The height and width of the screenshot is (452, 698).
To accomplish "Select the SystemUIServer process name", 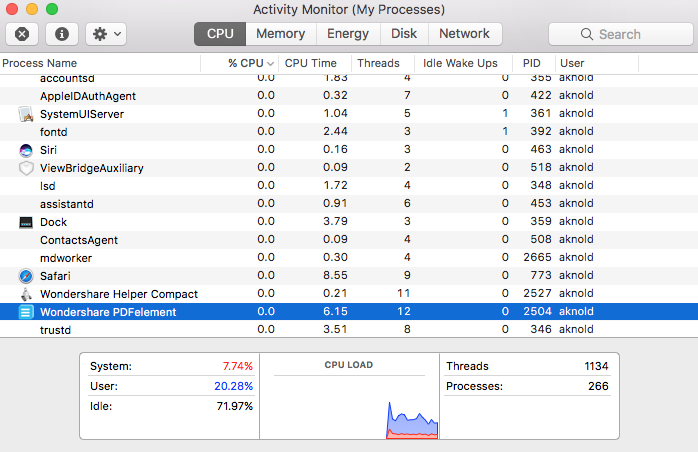I will click(x=82, y=114).
